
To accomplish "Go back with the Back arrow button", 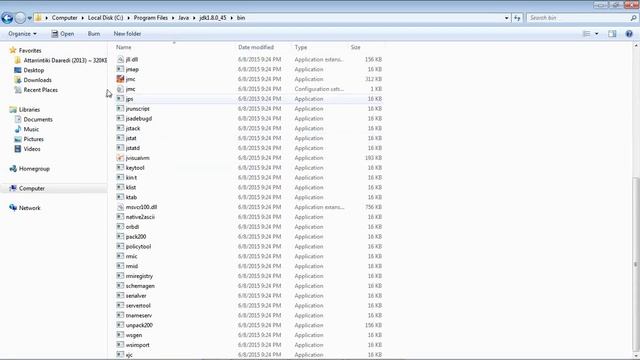I will [7, 18].
